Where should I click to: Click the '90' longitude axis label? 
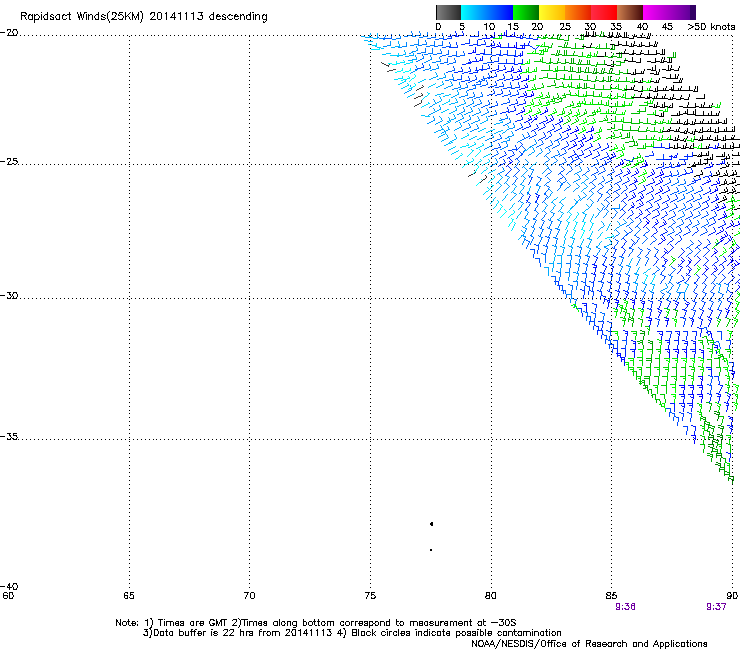[x=732, y=596]
